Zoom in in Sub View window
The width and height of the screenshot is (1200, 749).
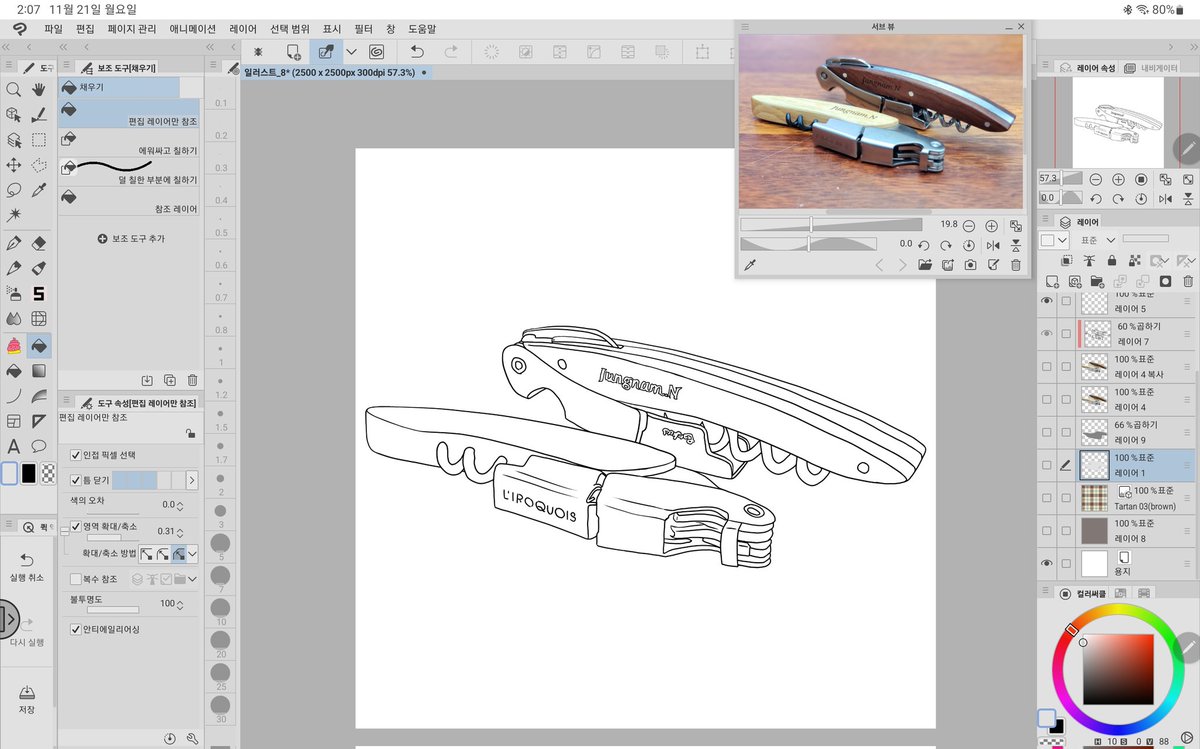[x=991, y=226]
